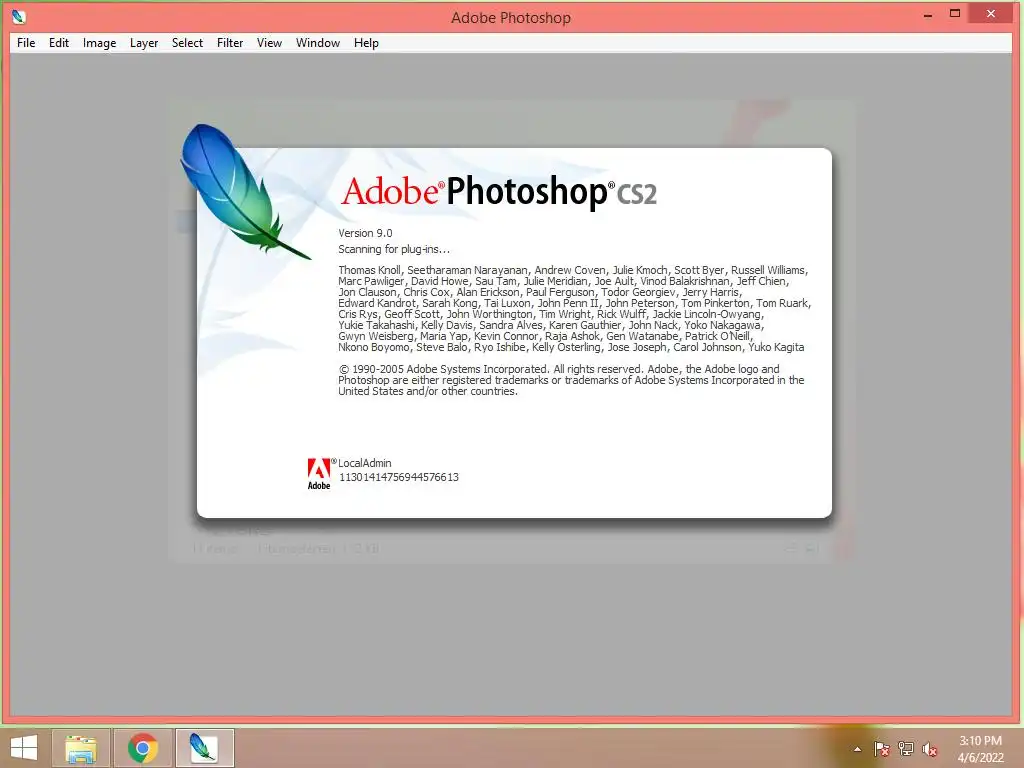Open the Windows Start button
This screenshot has width=1024, height=768.
click(24, 748)
